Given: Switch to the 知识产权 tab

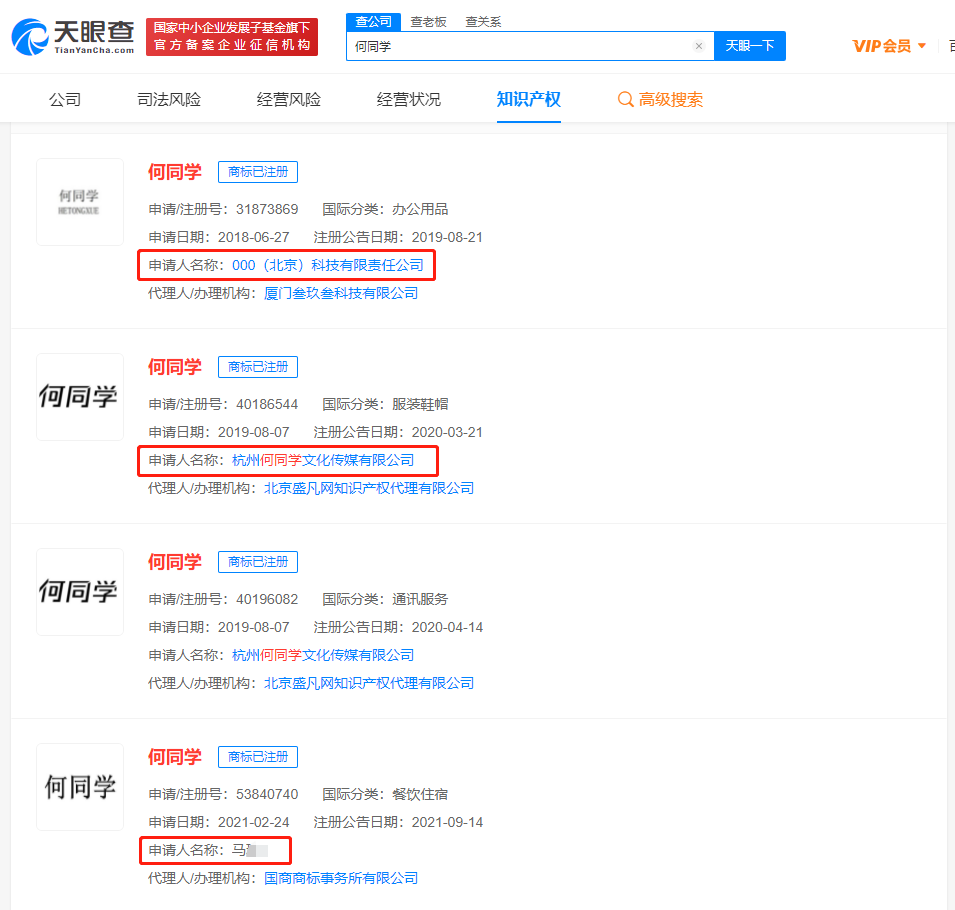Looking at the screenshot, I should point(529,99).
